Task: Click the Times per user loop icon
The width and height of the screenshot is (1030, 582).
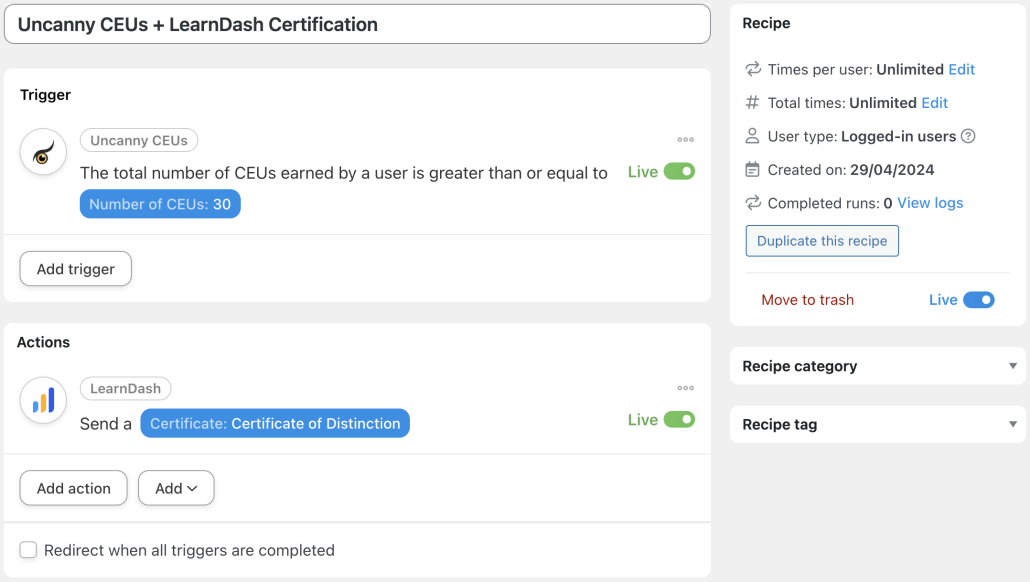Action: 751,69
